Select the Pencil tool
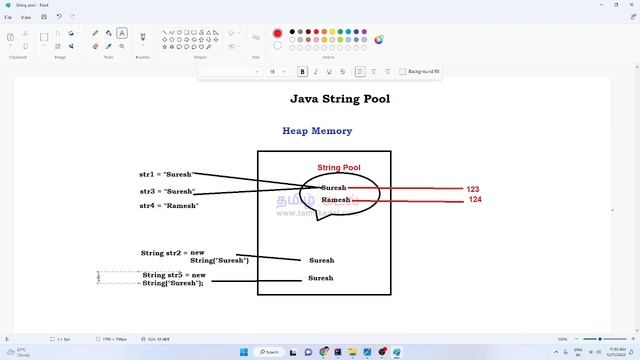This screenshot has height=360, width=640. (95, 33)
